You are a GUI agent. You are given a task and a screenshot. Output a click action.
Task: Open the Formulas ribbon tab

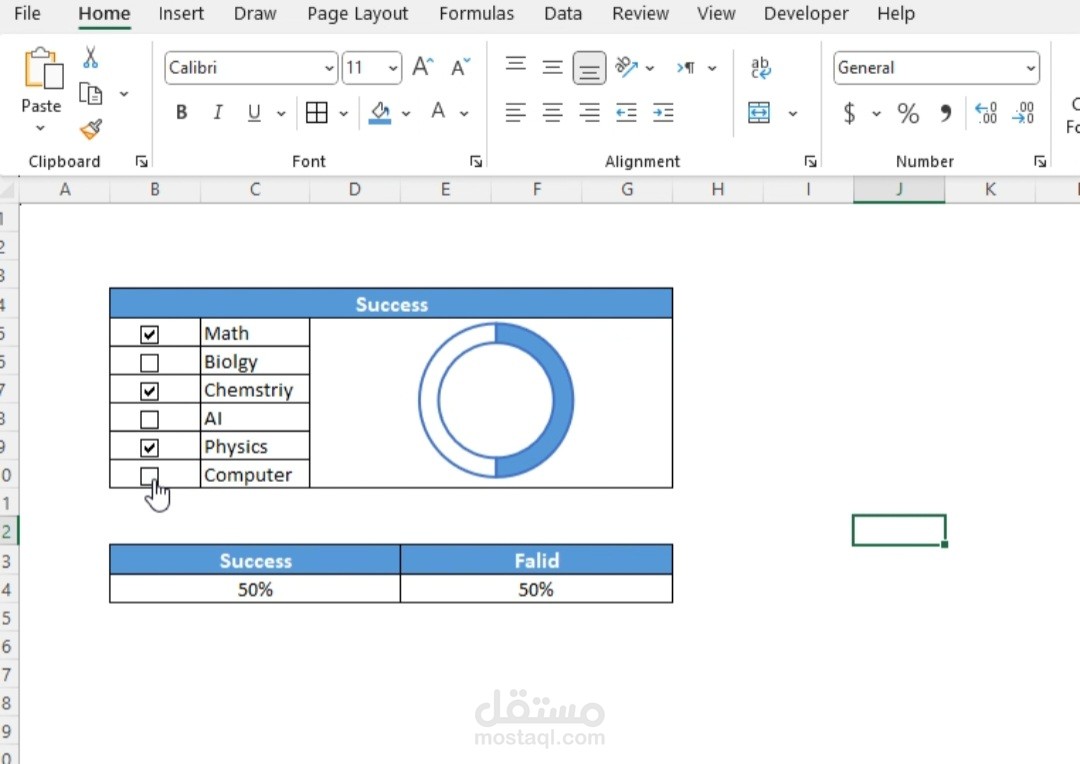pos(477,14)
